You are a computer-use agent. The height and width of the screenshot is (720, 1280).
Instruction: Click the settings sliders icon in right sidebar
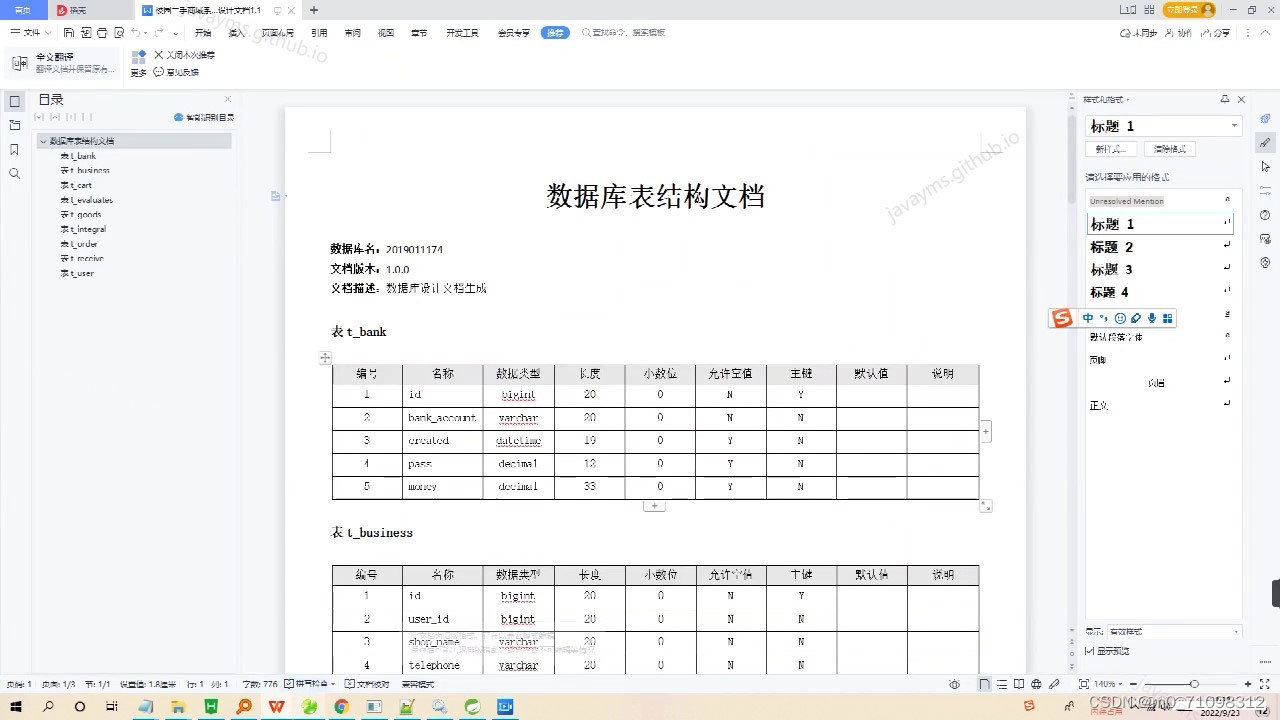click(x=1265, y=191)
